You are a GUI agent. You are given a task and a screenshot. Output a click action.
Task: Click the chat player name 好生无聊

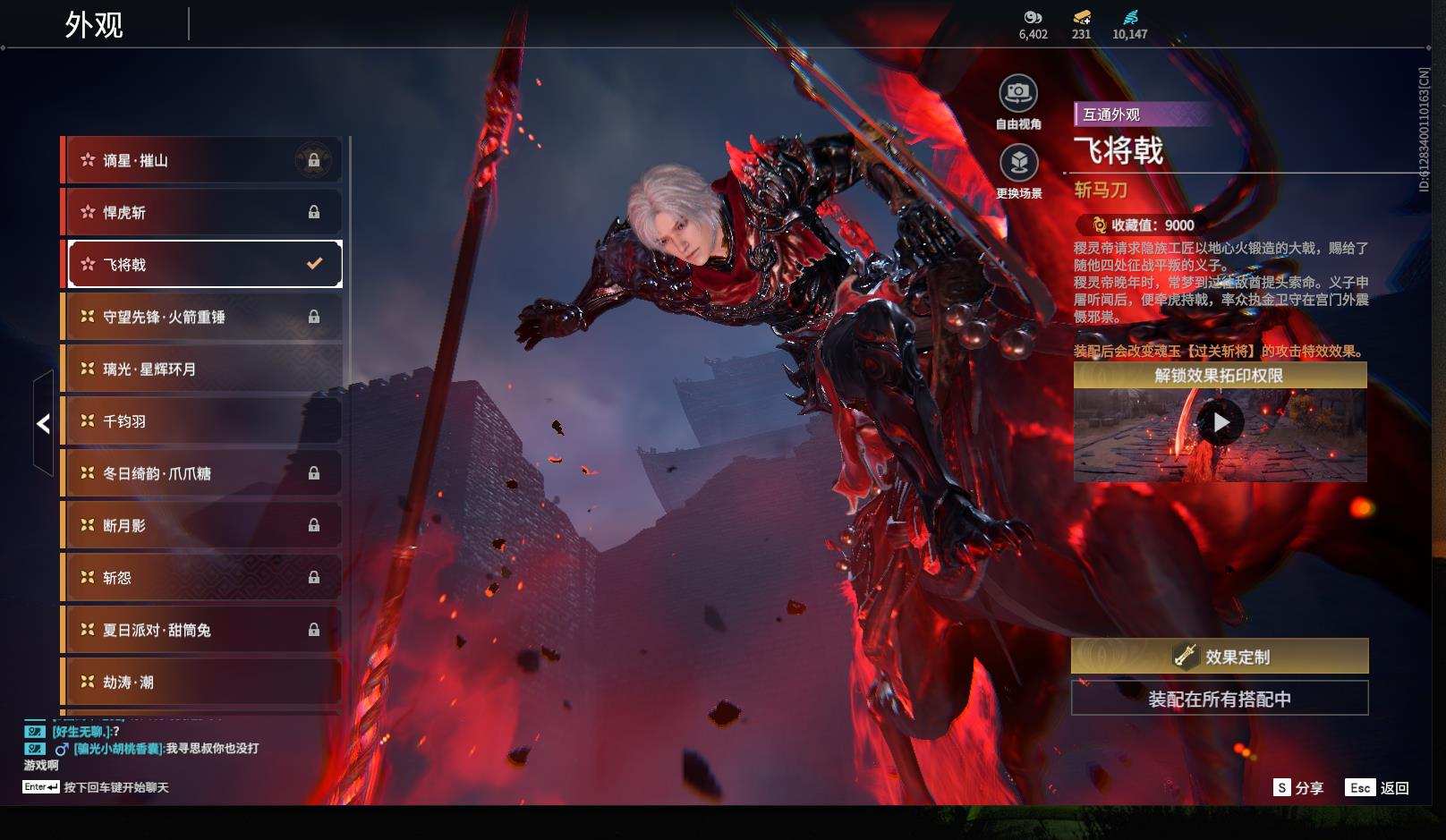click(x=82, y=732)
